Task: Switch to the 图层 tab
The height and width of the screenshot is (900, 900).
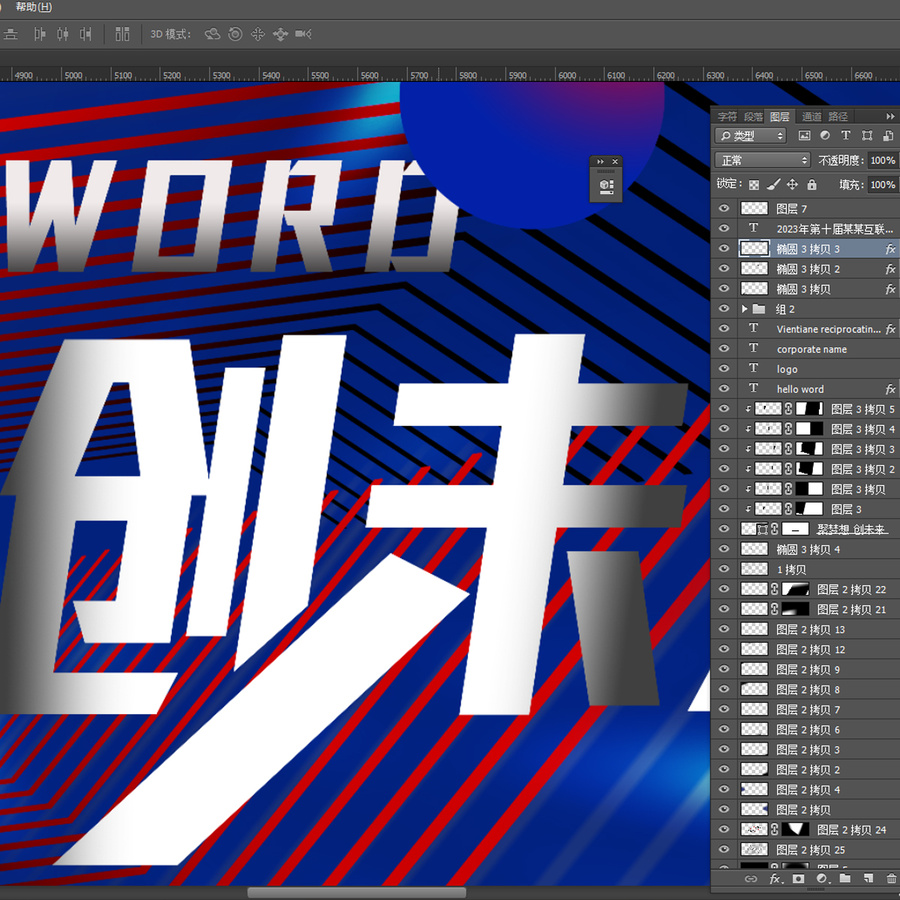Action: (x=779, y=117)
